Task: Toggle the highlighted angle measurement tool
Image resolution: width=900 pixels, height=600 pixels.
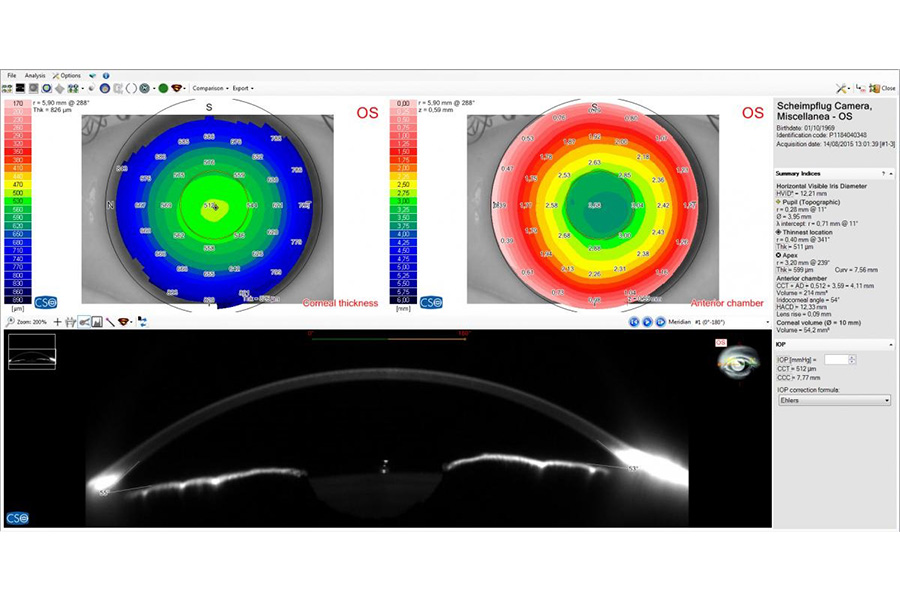Action: coord(84,322)
